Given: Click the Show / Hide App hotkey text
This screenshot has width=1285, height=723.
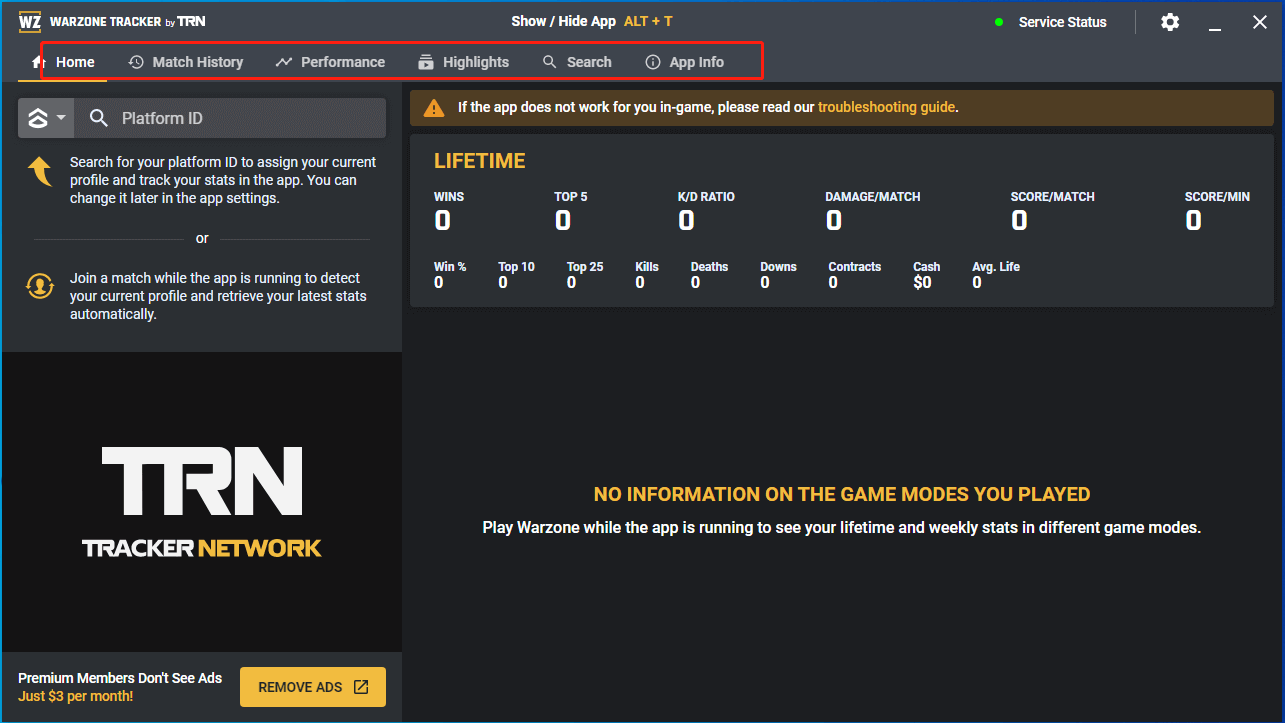Looking at the screenshot, I should pyautogui.click(x=591, y=21).
